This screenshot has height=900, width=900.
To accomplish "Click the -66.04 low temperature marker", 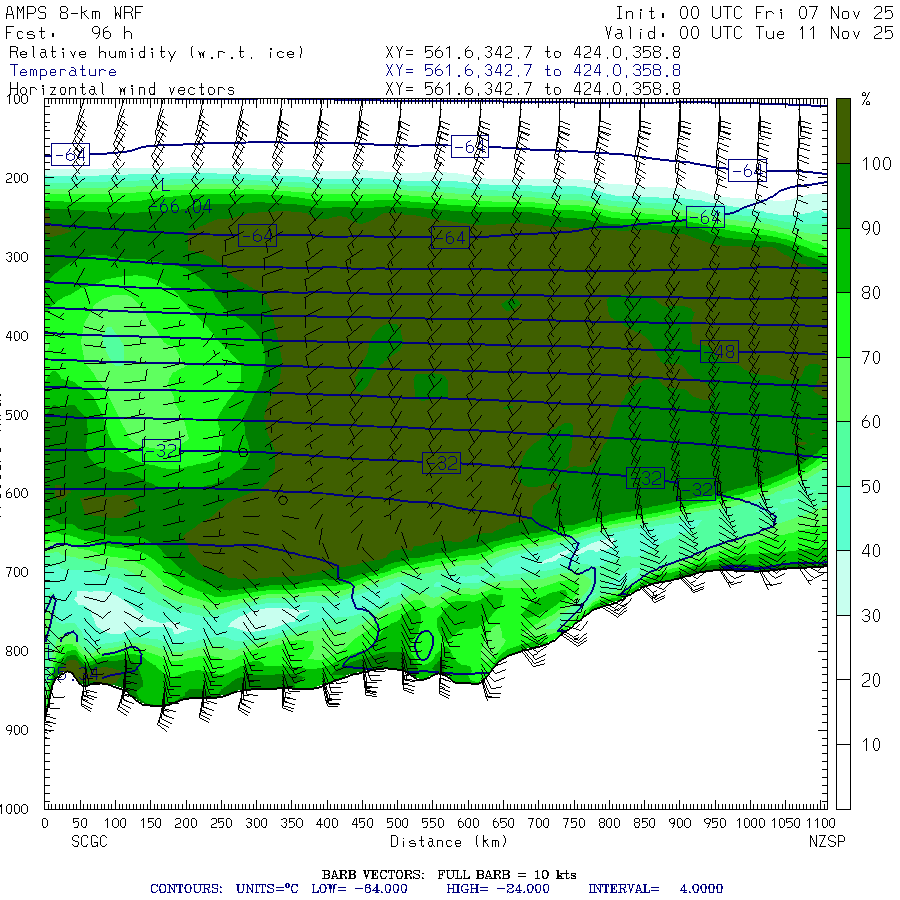I will 180,207.
